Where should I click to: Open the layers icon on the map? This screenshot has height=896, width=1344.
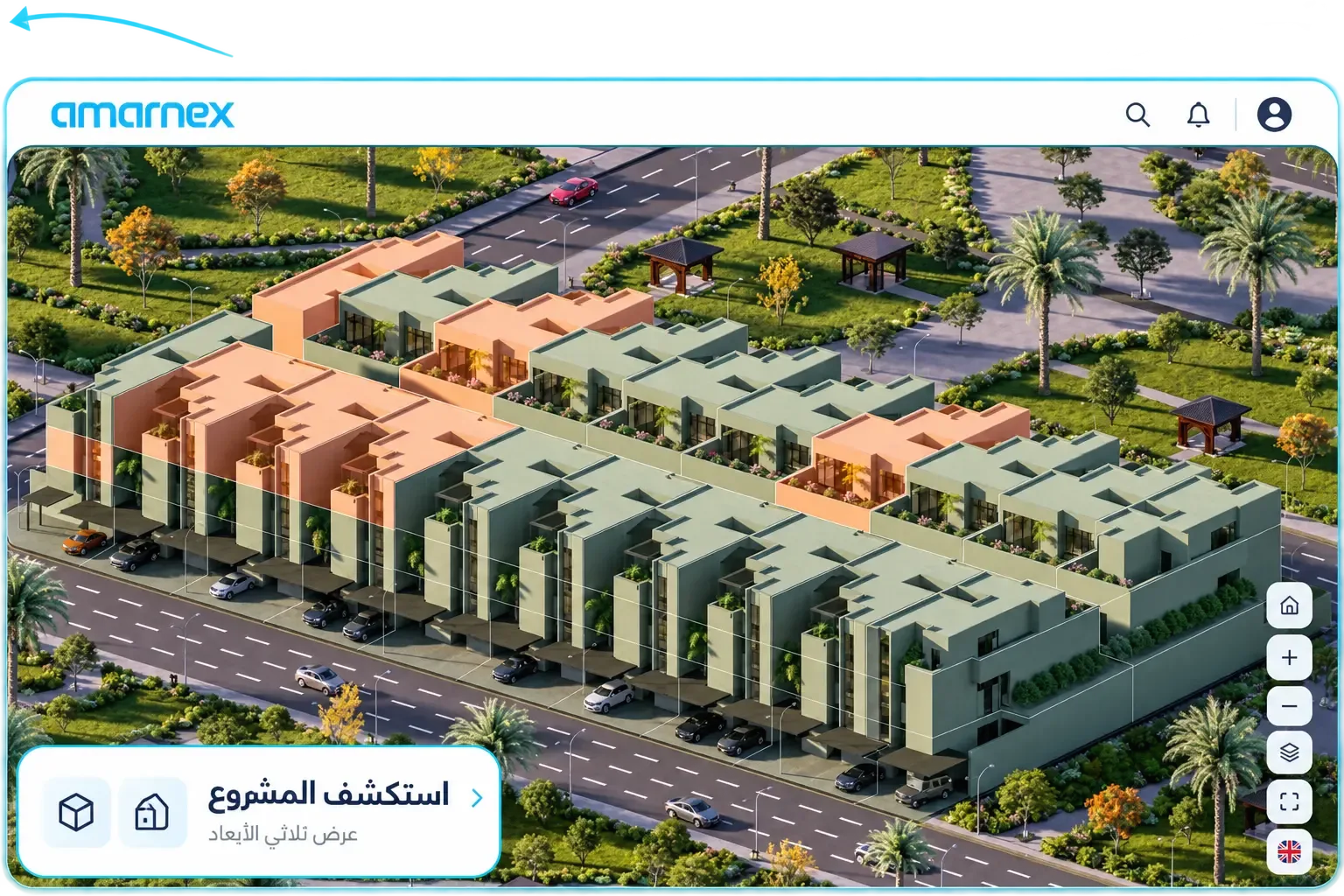coord(1289,752)
